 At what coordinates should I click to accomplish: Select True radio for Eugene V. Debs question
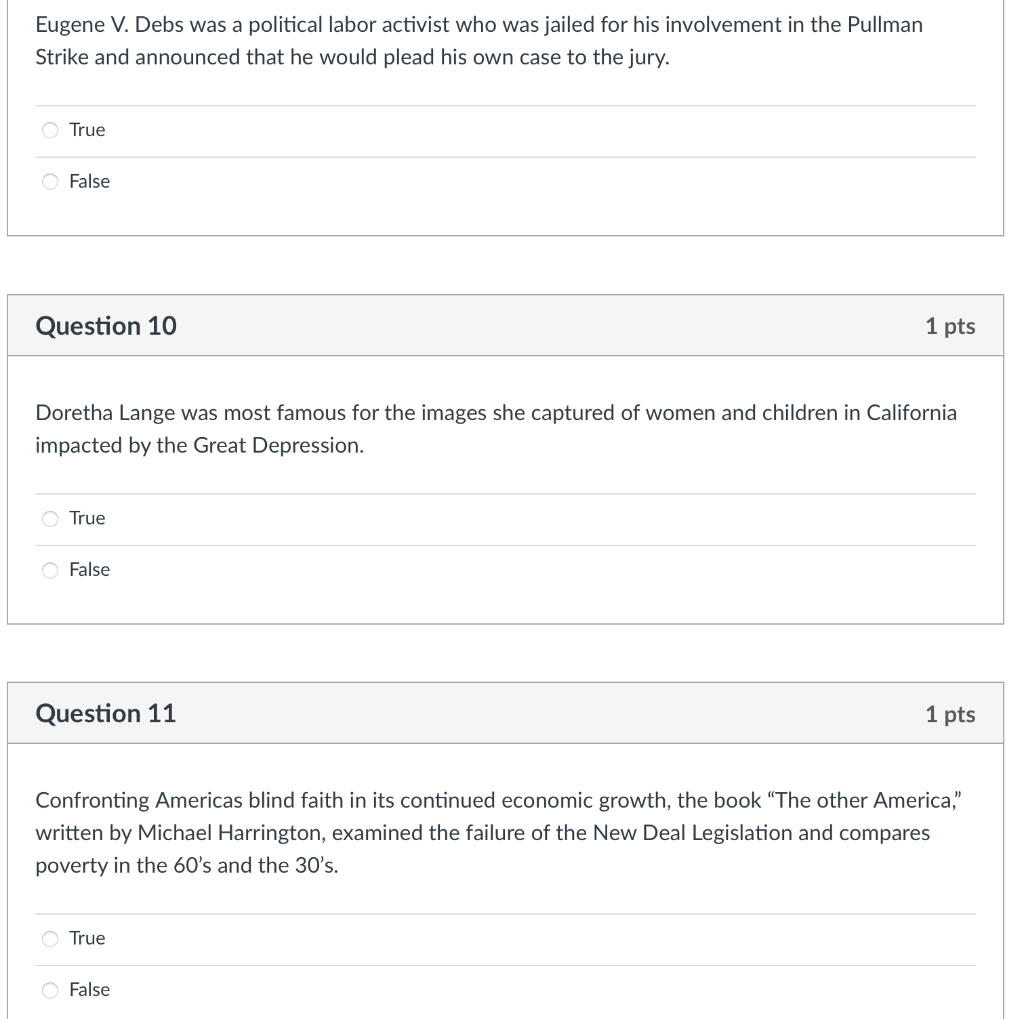pyautogui.click(x=50, y=130)
